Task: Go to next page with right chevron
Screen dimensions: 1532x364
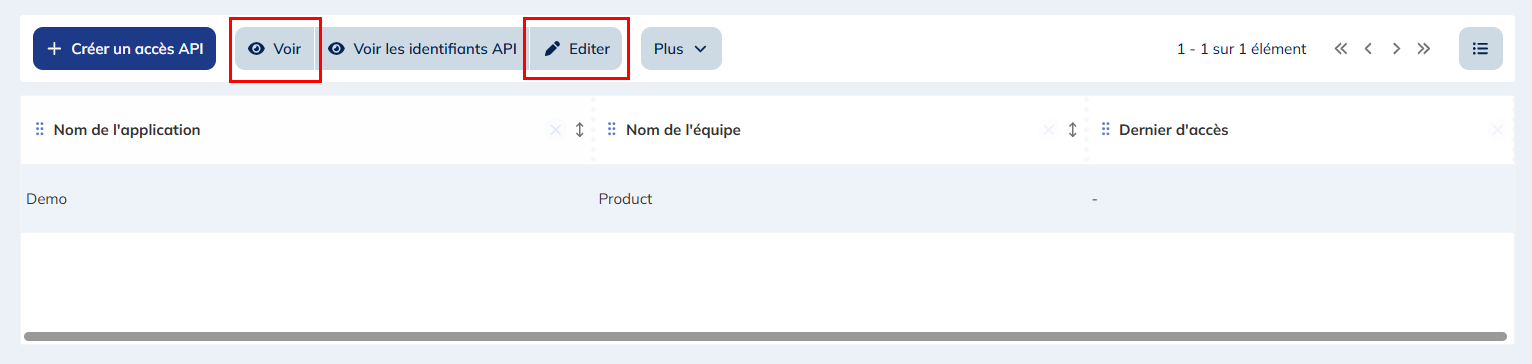Action: click(x=1396, y=48)
